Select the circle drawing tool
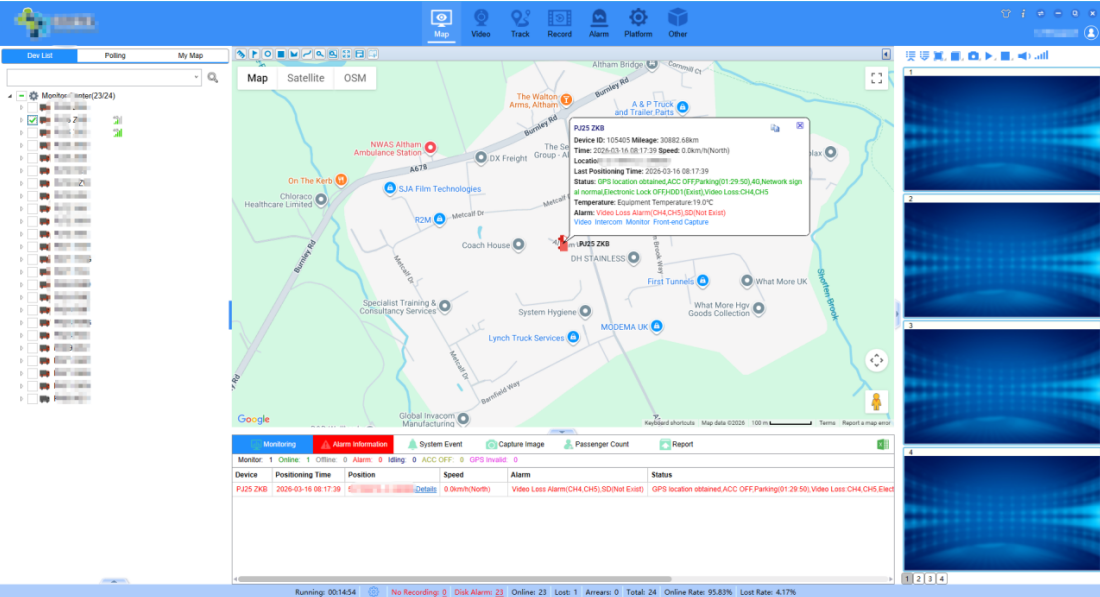 268,54
